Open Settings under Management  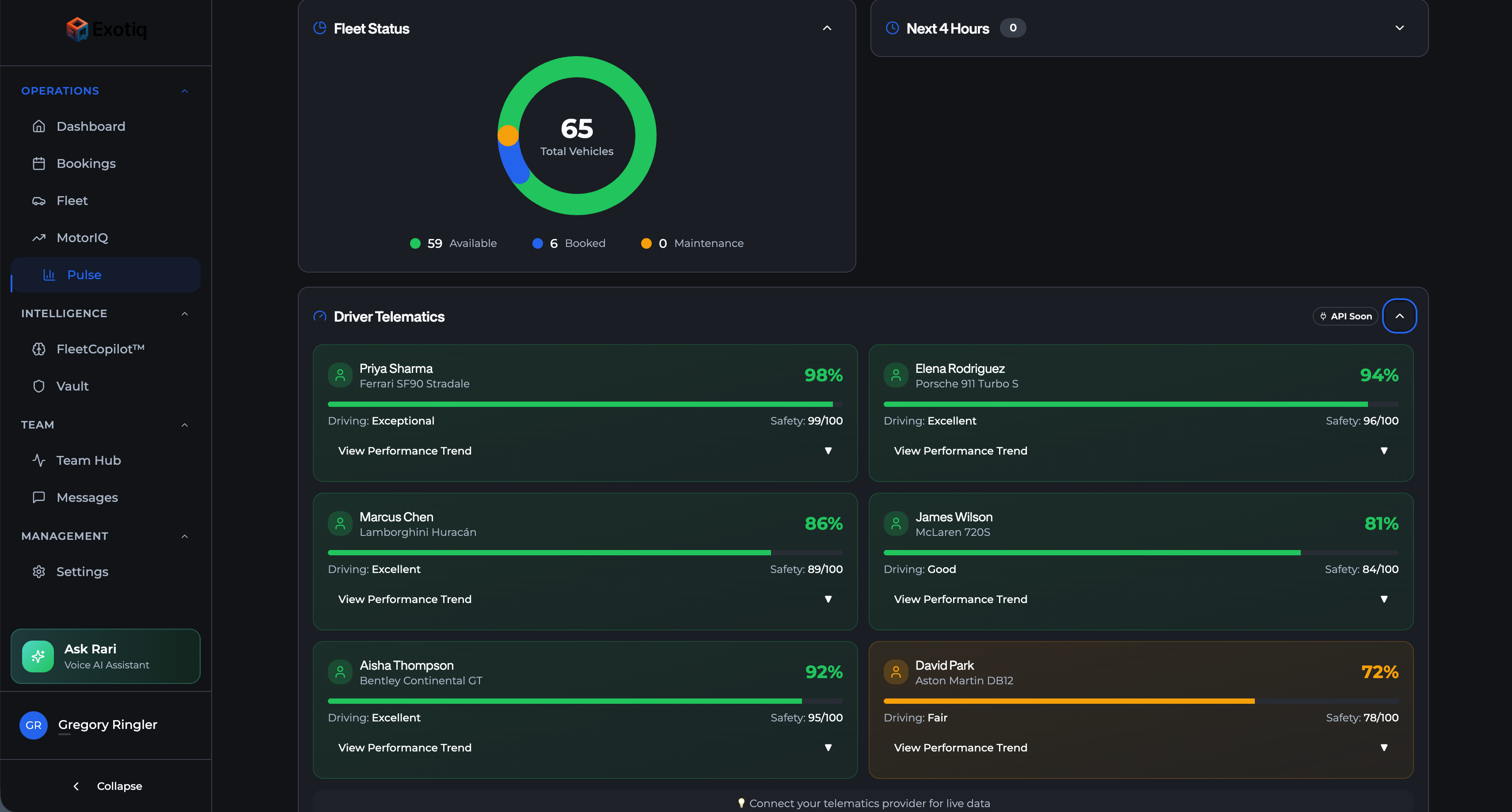82,571
